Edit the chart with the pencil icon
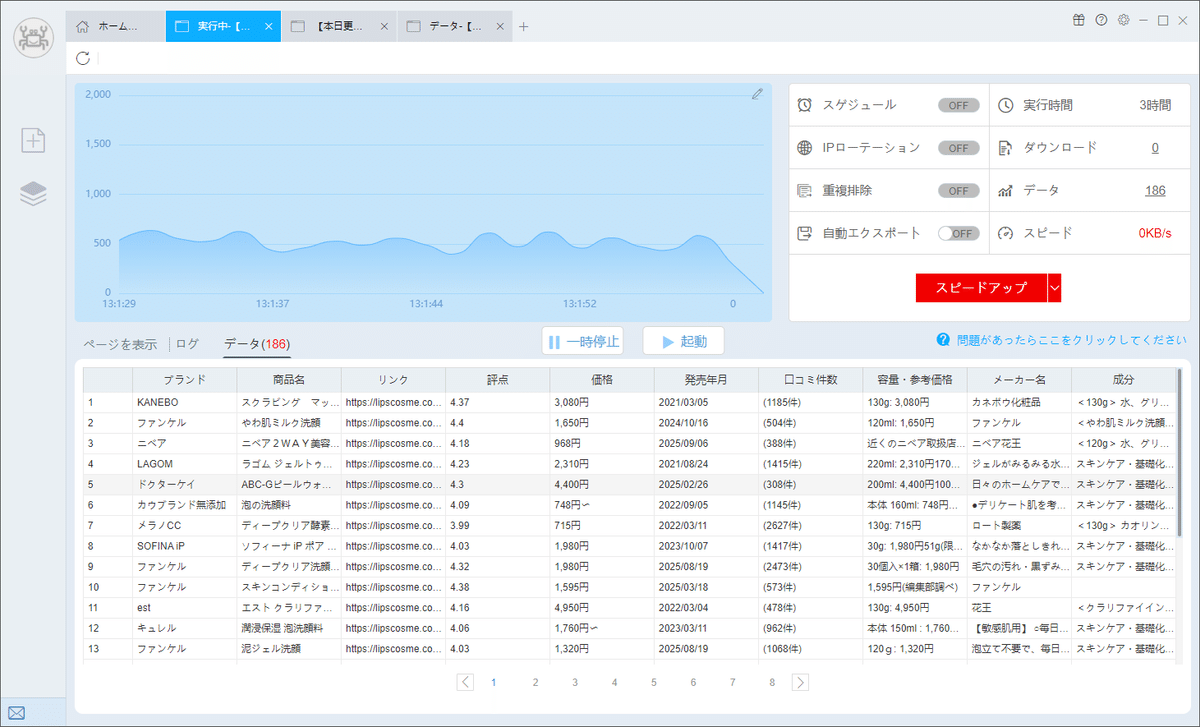The height and width of the screenshot is (727, 1200). 757,94
